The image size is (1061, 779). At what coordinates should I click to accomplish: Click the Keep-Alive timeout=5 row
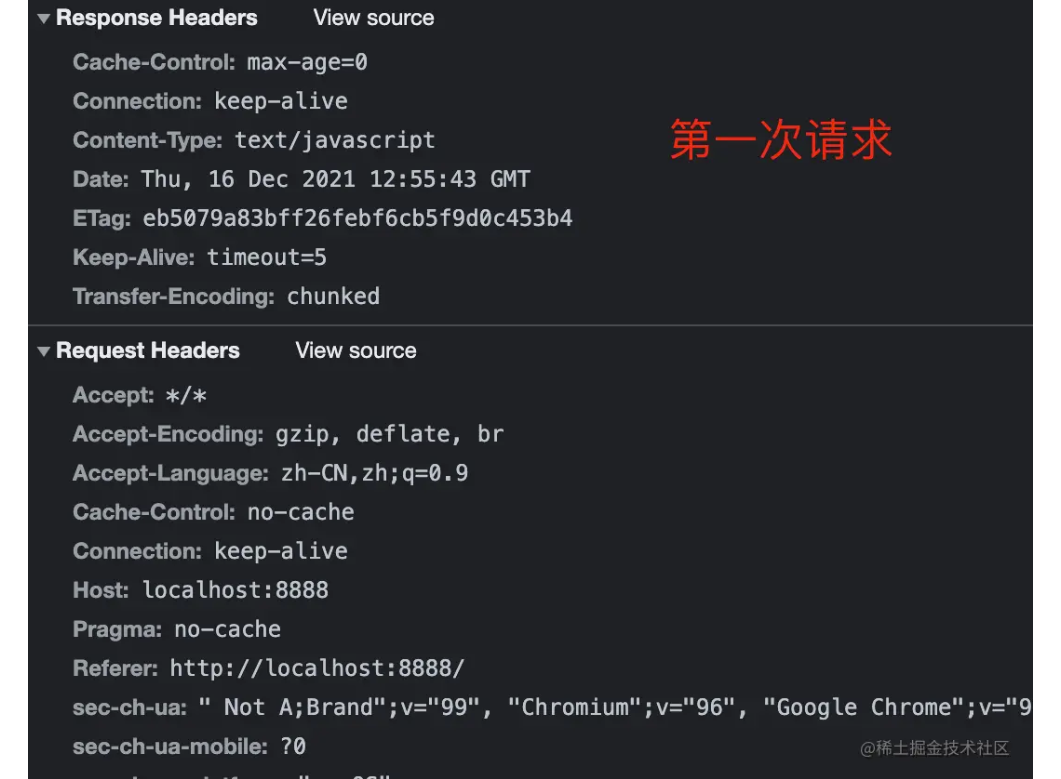tap(200, 258)
